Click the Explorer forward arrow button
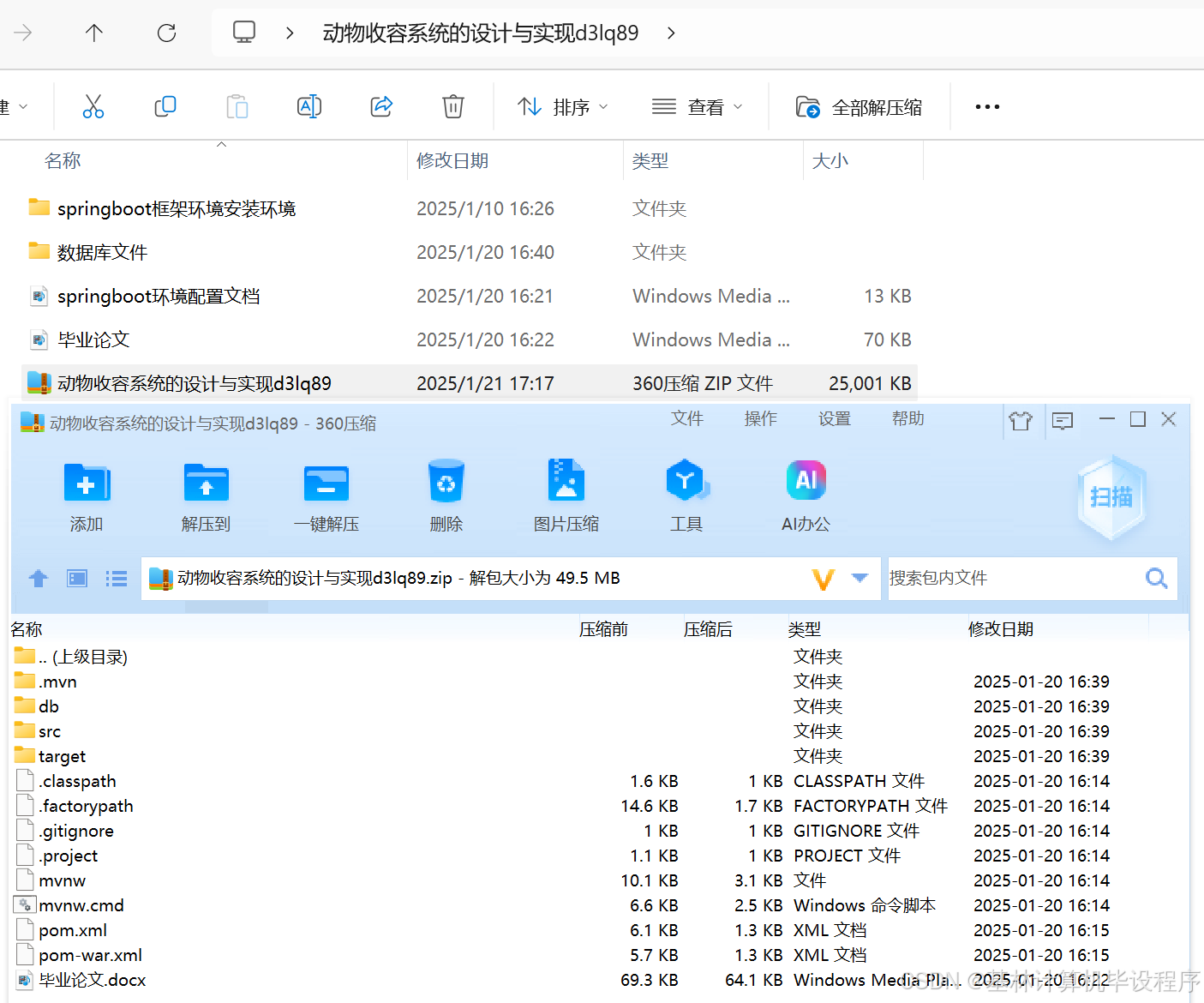 coord(23,33)
